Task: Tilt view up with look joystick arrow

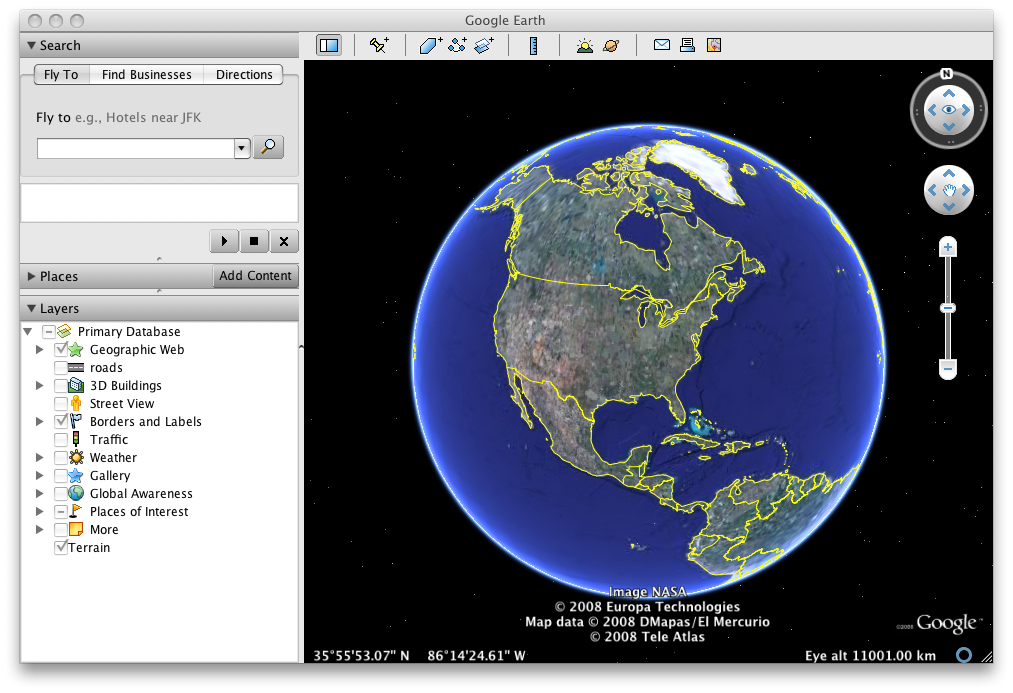Action: click(948, 94)
